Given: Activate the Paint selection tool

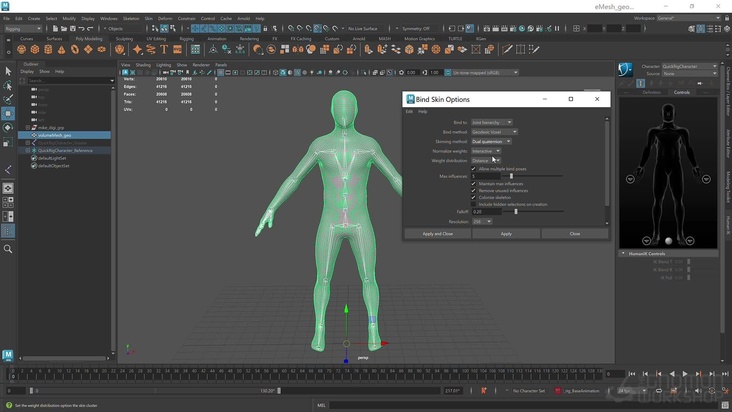Looking at the screenshot, I should pos(8,99).
